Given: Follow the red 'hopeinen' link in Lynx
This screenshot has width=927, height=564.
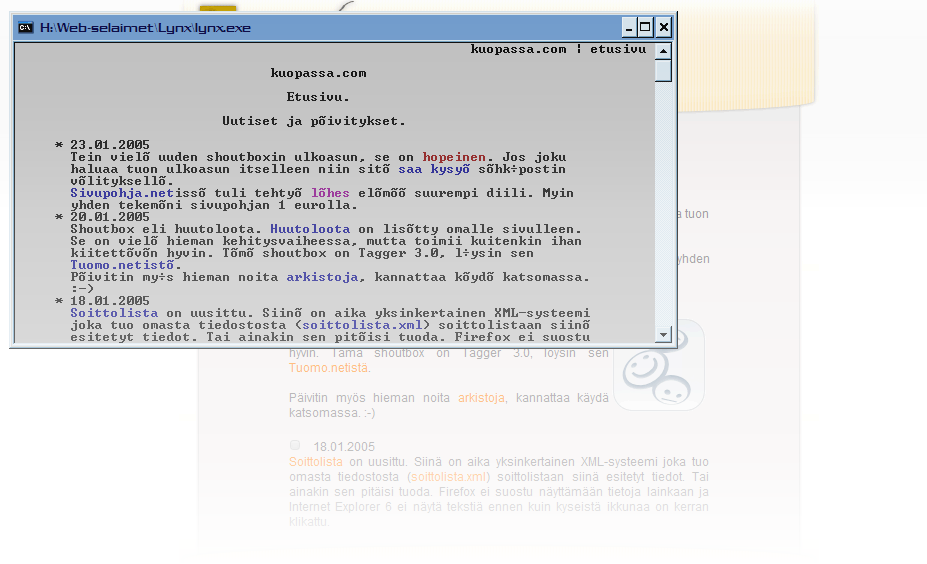Looking at the screenshot, I should 454,157.
